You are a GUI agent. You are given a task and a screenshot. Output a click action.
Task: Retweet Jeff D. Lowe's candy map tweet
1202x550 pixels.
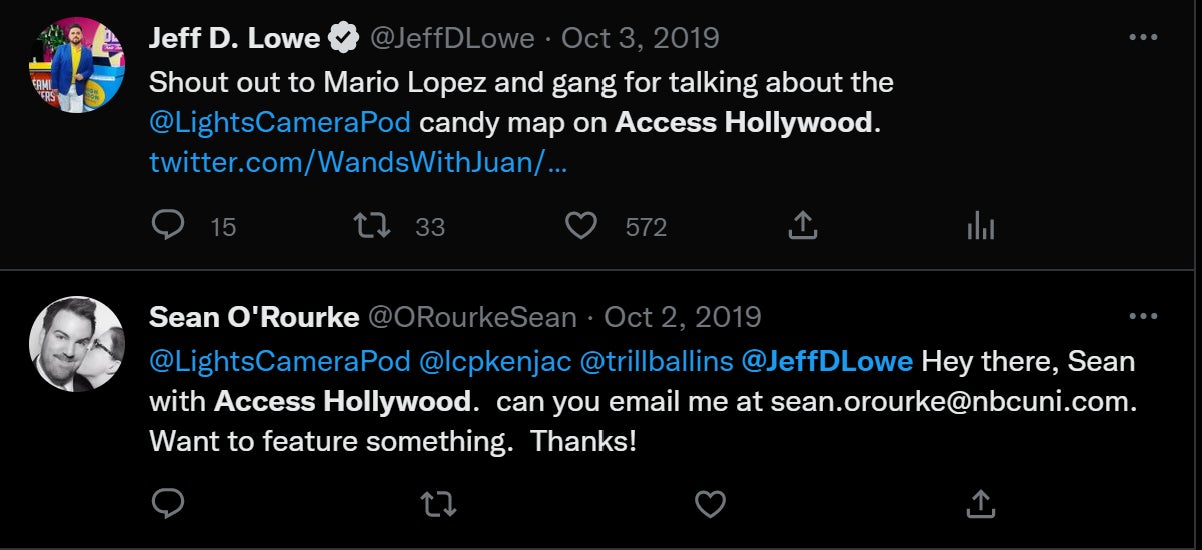(373, 227)
